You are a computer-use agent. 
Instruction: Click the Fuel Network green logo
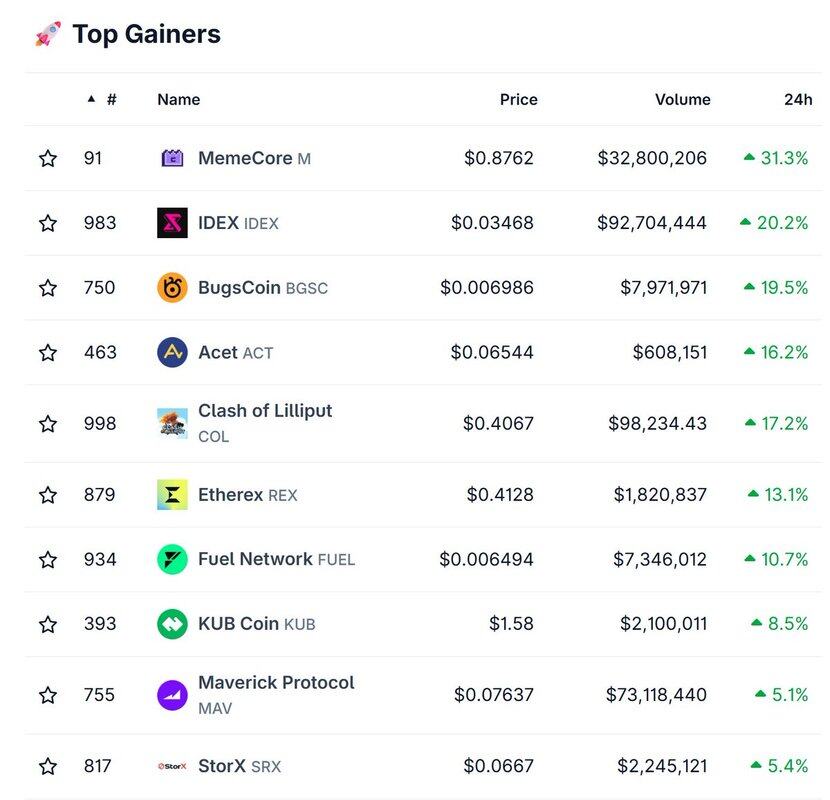point(172,559)
